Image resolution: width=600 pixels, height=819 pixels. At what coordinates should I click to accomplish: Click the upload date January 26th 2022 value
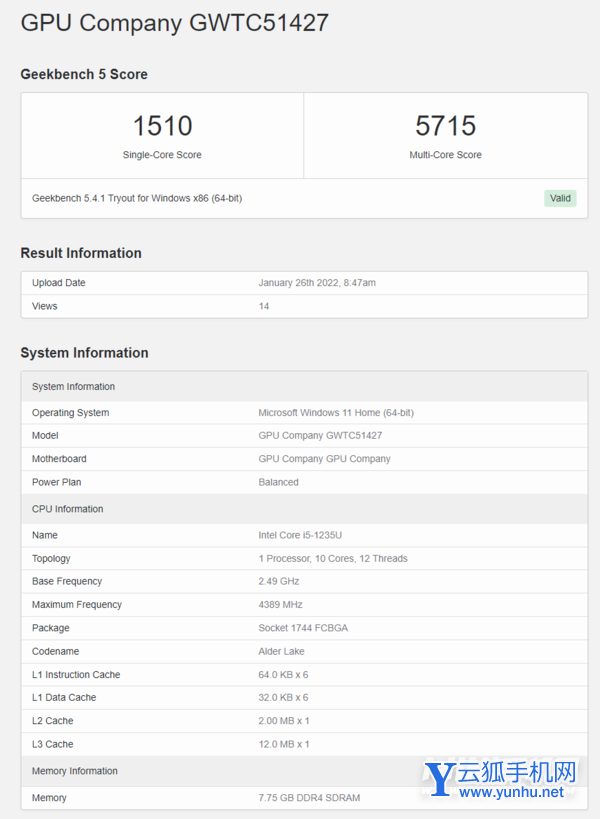[317, 283]
